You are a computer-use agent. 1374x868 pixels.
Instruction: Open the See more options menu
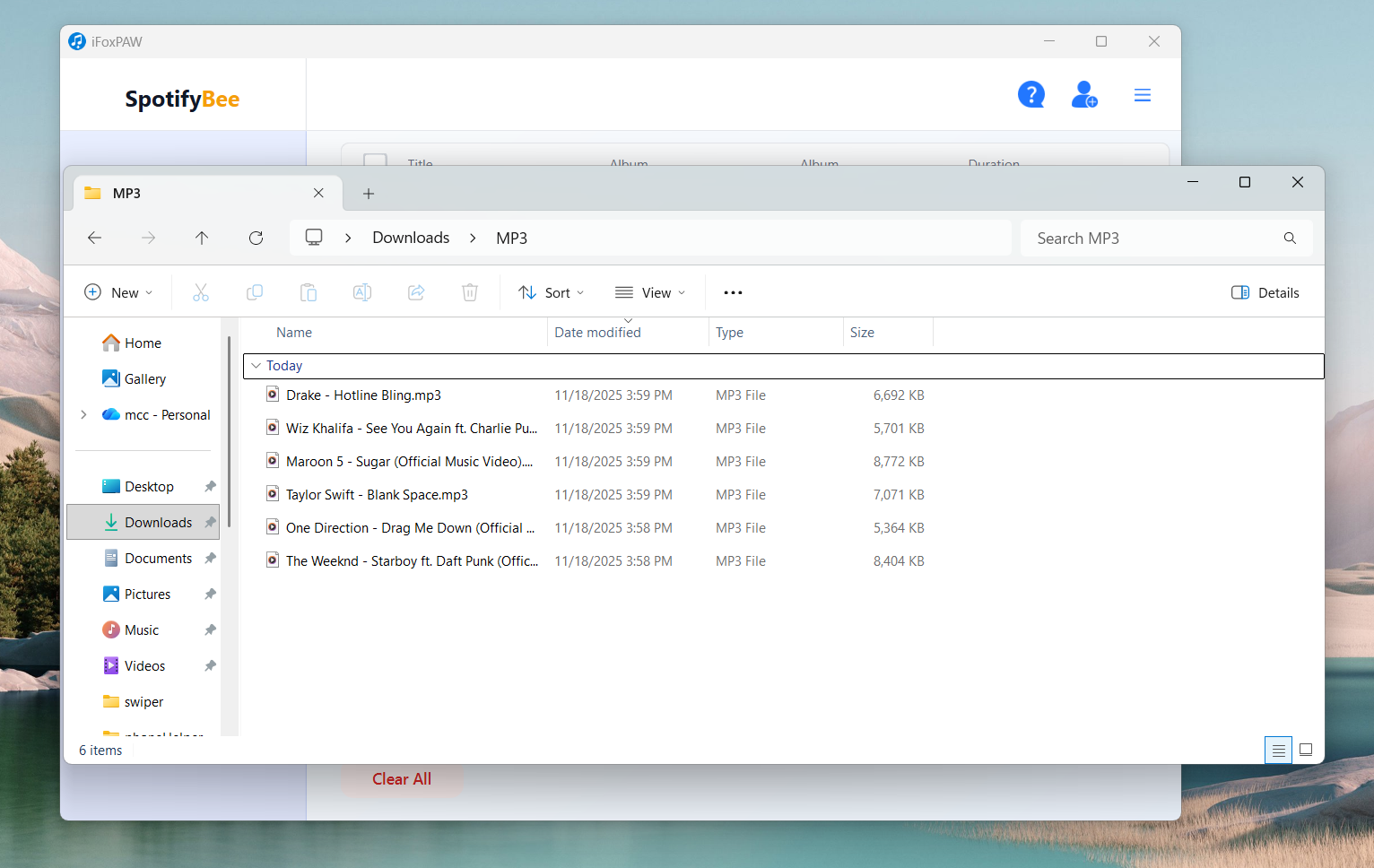pos(733,291)
